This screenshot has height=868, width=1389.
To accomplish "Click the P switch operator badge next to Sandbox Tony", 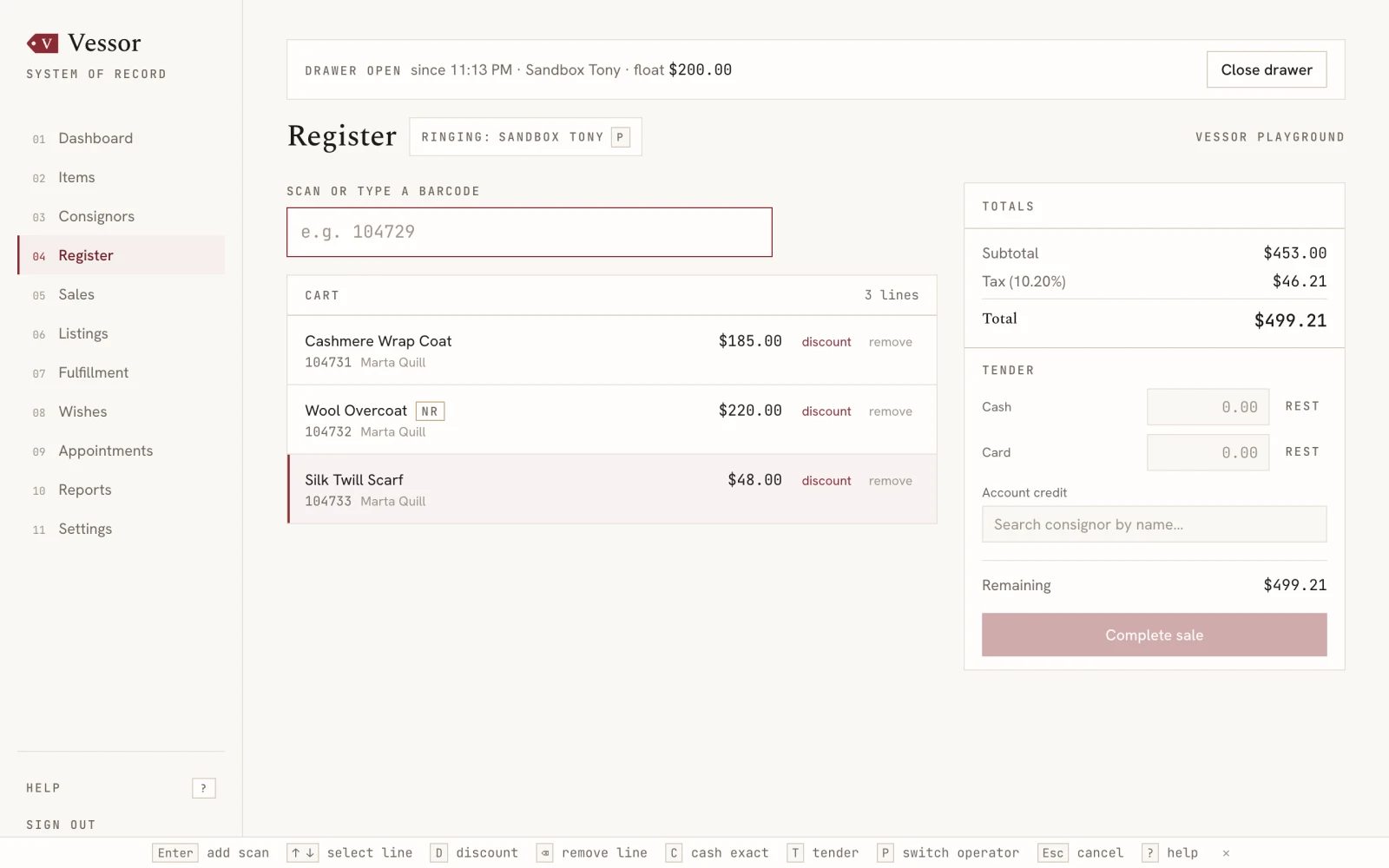I will tap(620, 137).
